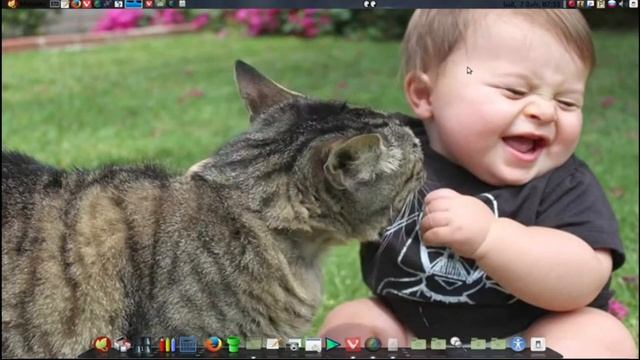This screenshot has height=360, width=640.
Task: Open the blue accessibility icon in the dock
Action: coord(518,344)
